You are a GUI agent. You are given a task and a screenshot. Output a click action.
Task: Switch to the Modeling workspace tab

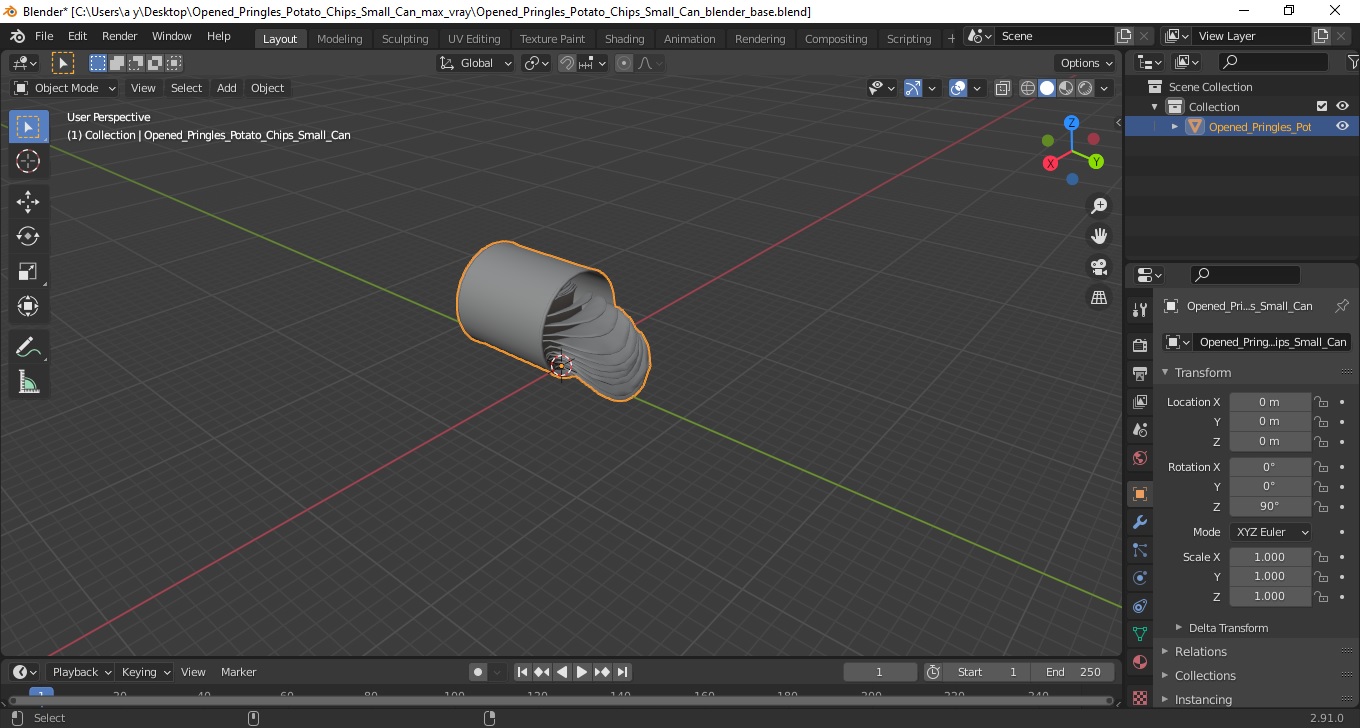[340, 39]
